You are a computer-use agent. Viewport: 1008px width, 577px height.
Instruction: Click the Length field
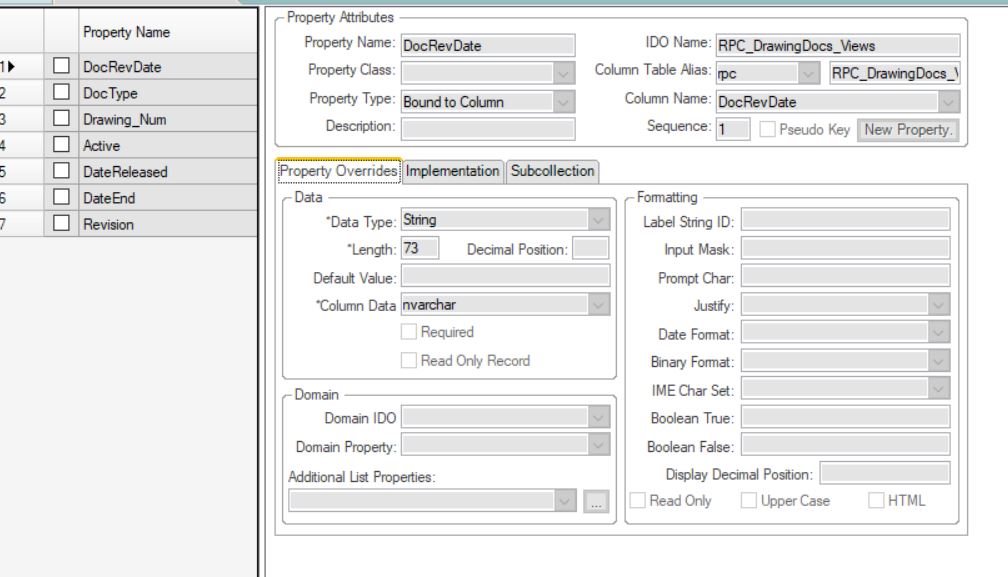[x=420, y=248]
